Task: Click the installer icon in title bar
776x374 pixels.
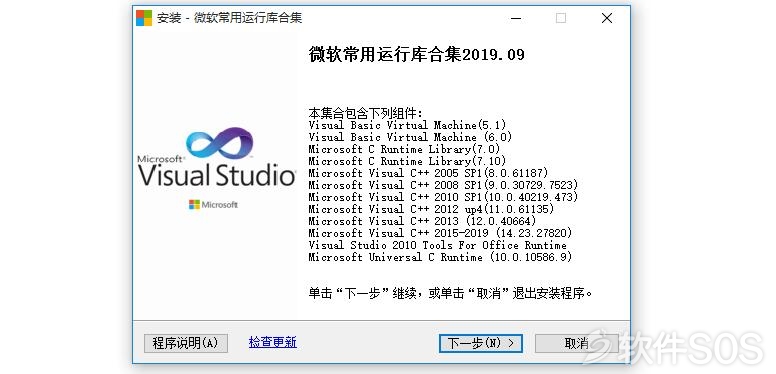Action: click(144, 18)
